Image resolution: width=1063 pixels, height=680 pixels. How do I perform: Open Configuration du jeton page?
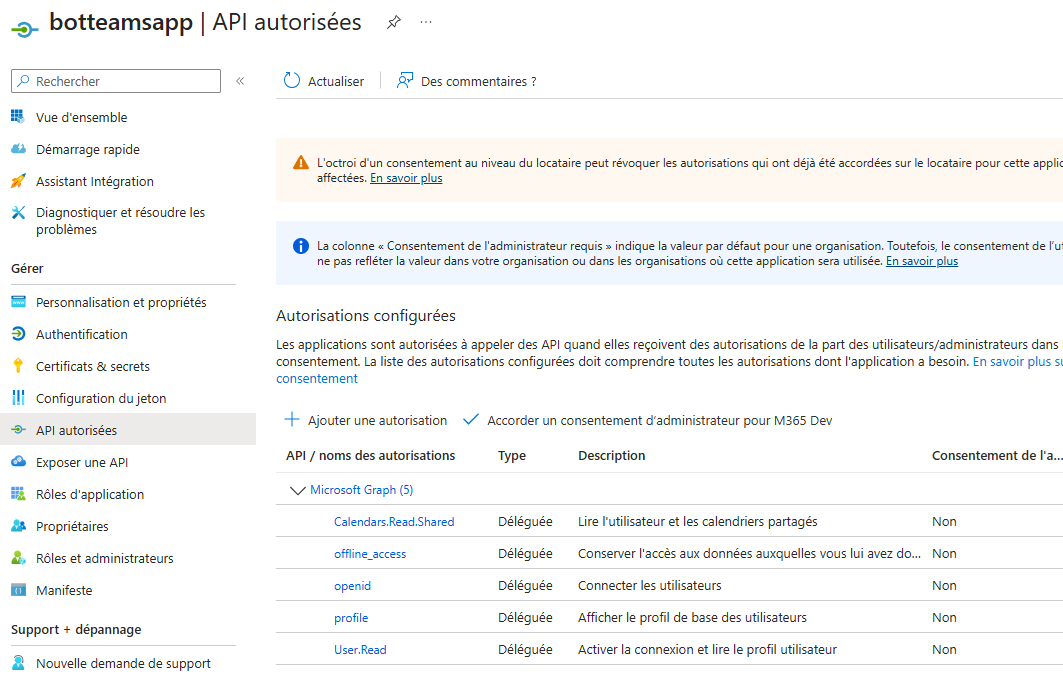coord(101,398)
